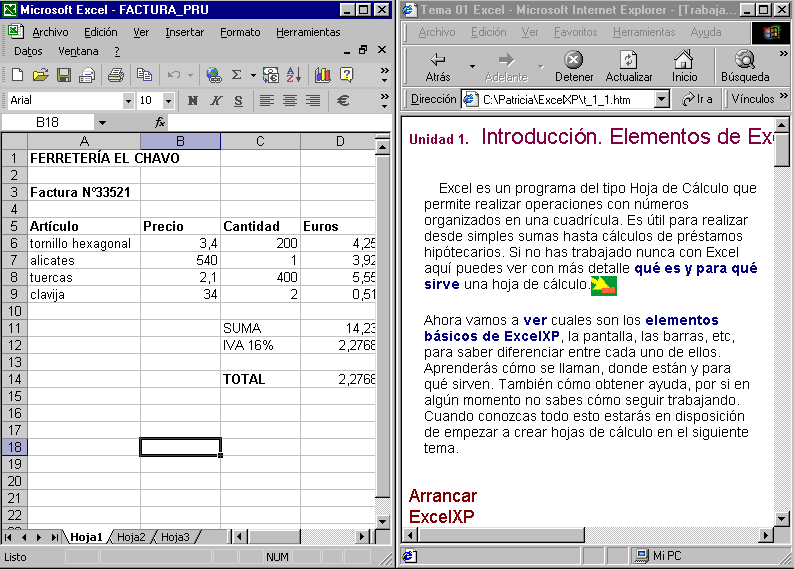Switch to the Hoja2 sheet tab
The height and width of the screenshot is (570, 794).
(132, 537)
